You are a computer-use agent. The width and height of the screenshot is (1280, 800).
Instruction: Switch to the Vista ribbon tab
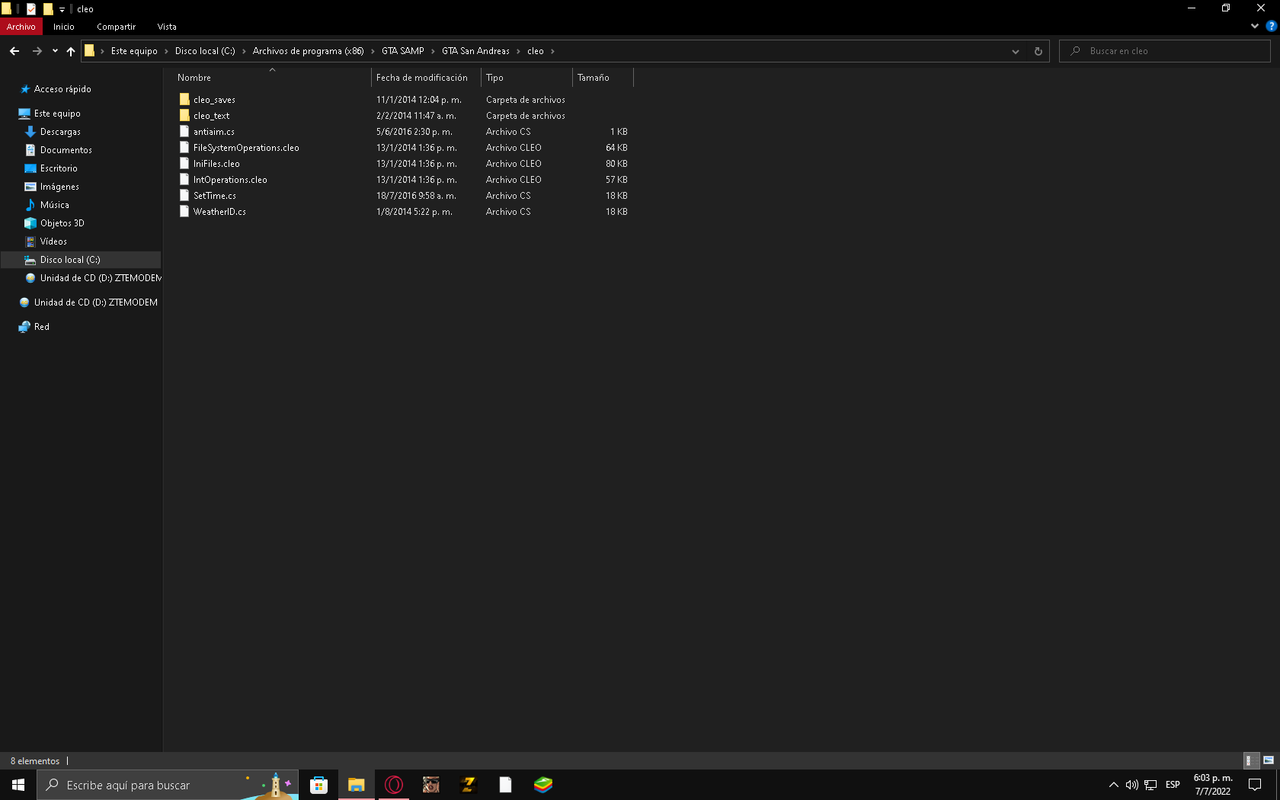(167, 27)
